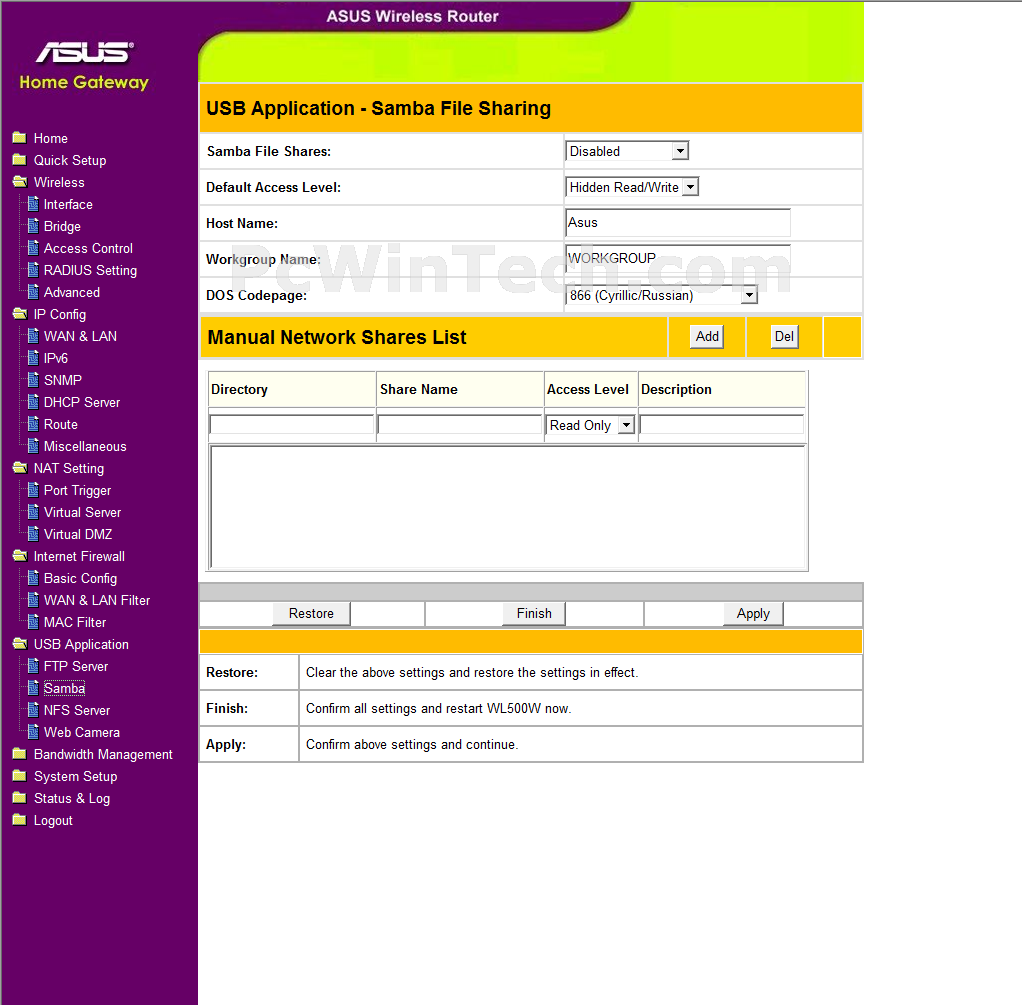Open the Read Only access level dropdown
Screen dimensions: 1022x1005
click(x=591, y=425)
